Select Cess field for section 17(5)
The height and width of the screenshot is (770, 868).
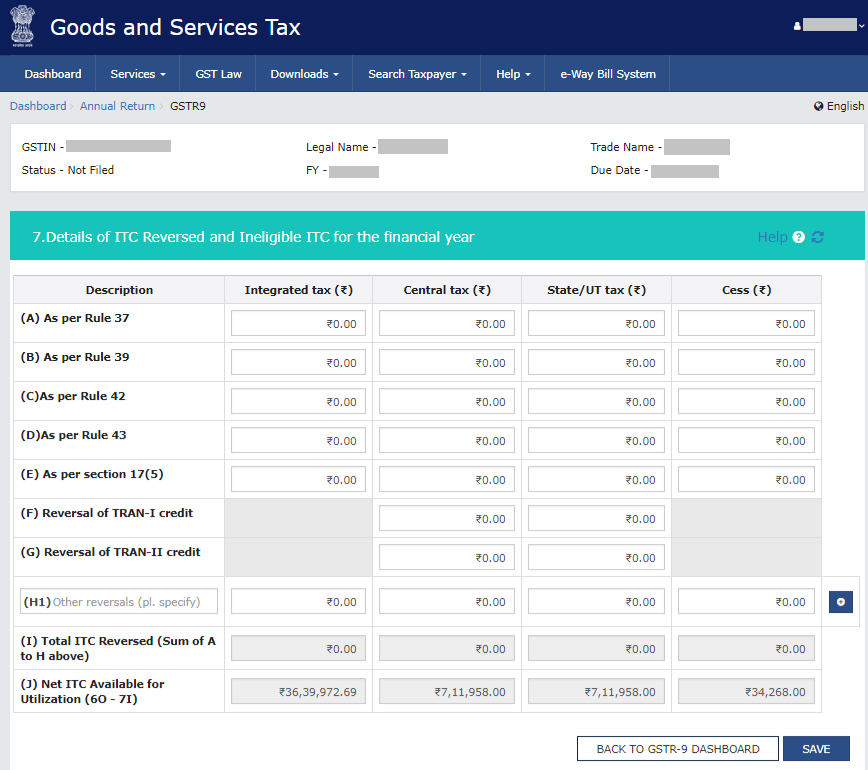pyautogui.click(x=746, y=479)
